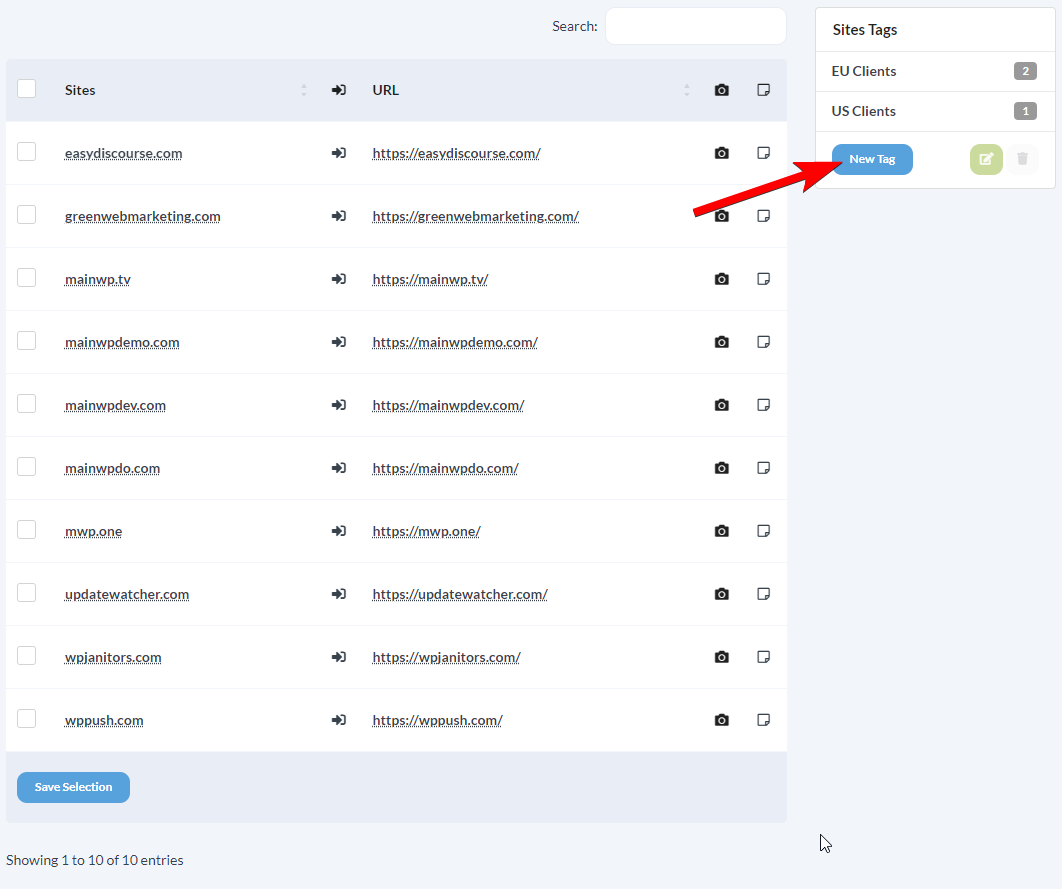Open camera icon for mainwpdev.com row

coord(721,405)
